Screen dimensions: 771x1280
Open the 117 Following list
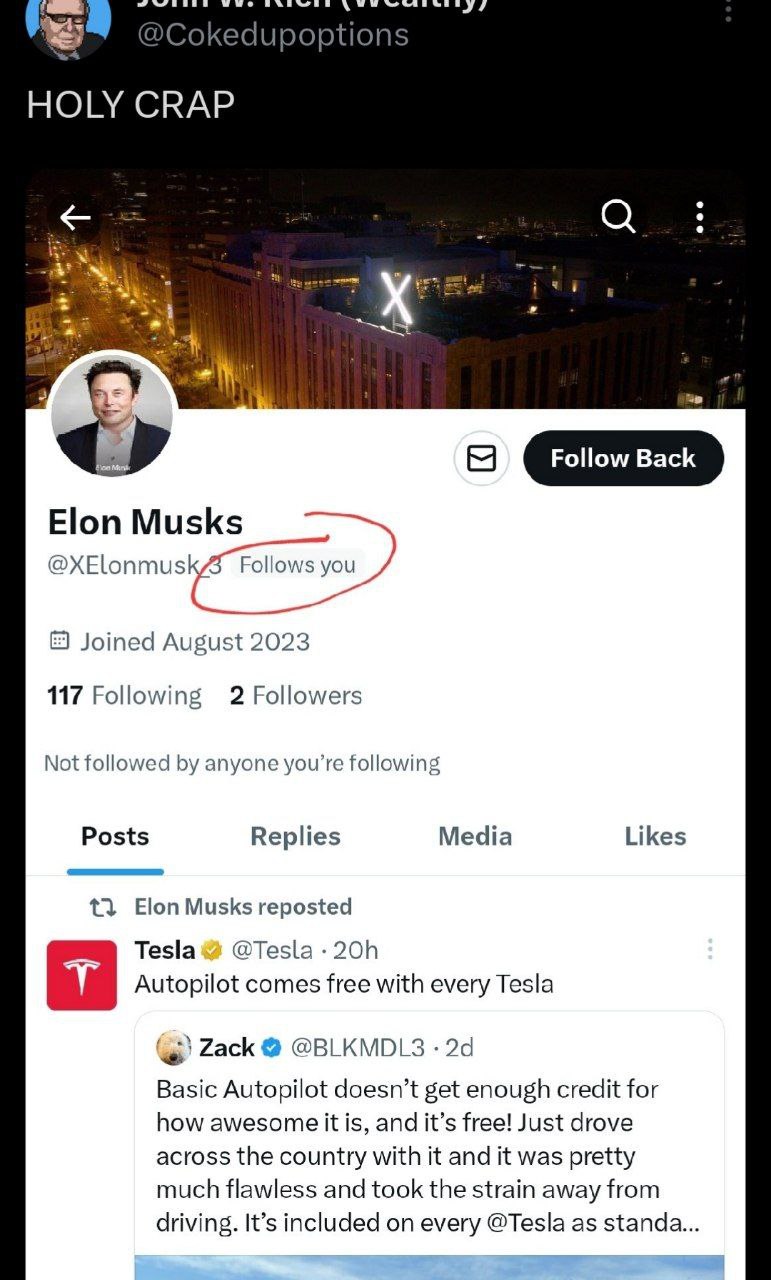[124, 695]
